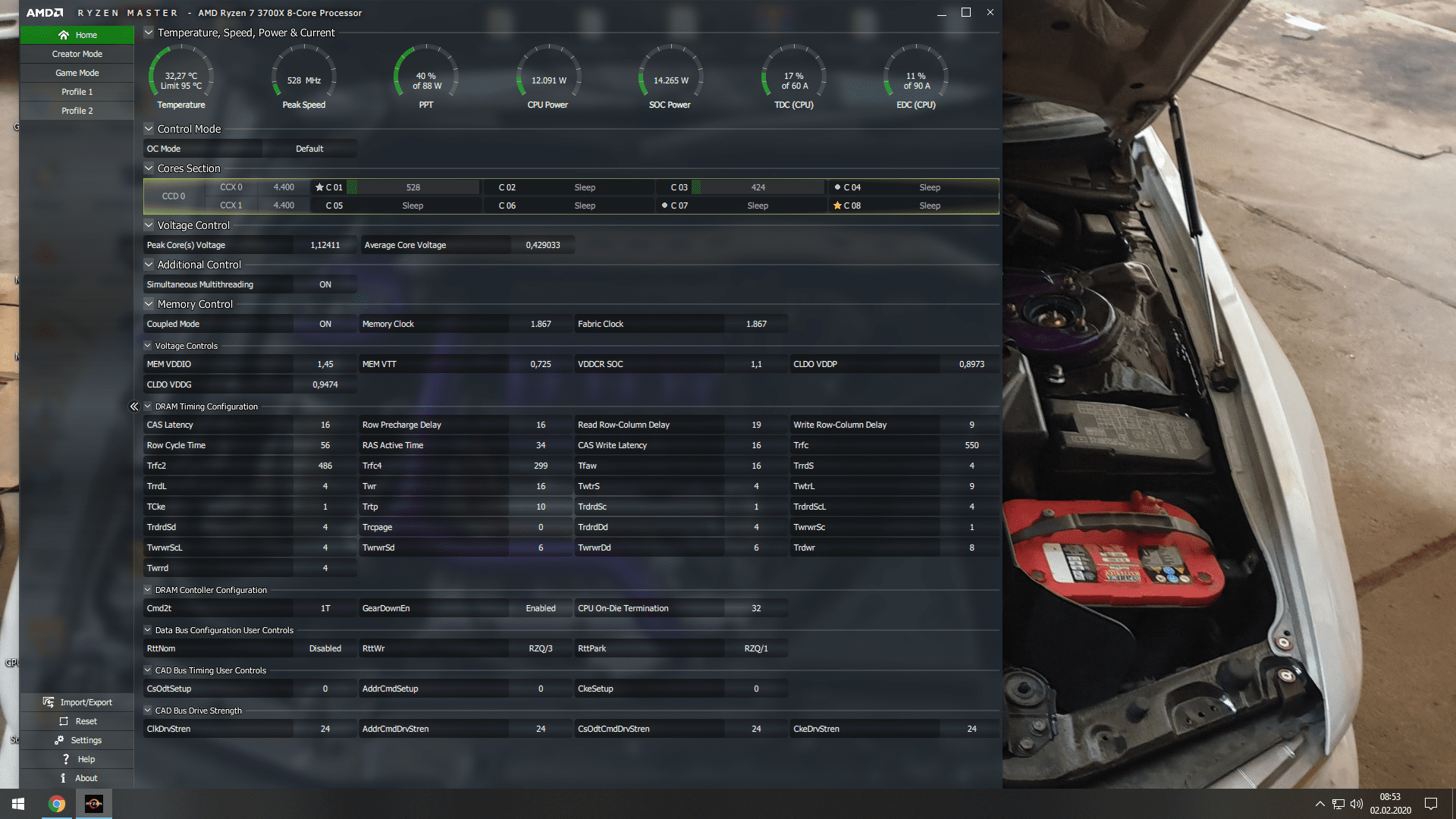Click the Home house icon in the sidebar
The width and height of the screenshot is (1456, 819).
64,35
